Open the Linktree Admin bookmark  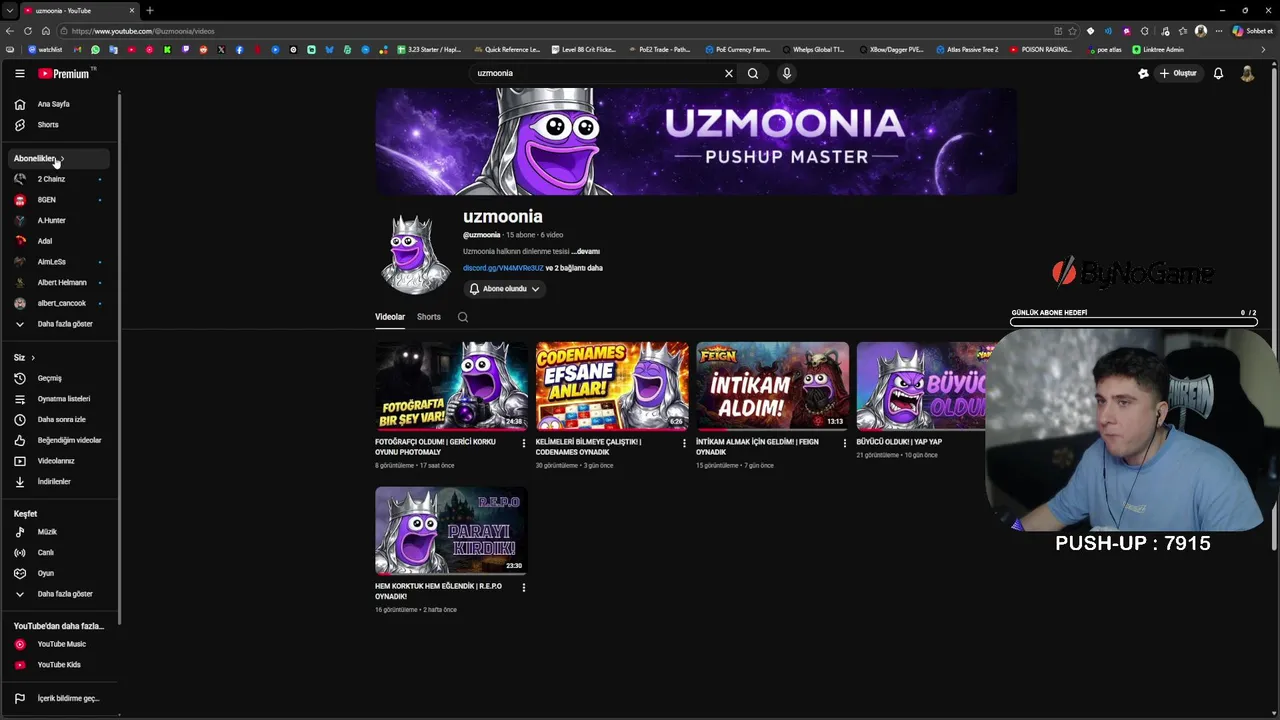tap(1158, 49)
